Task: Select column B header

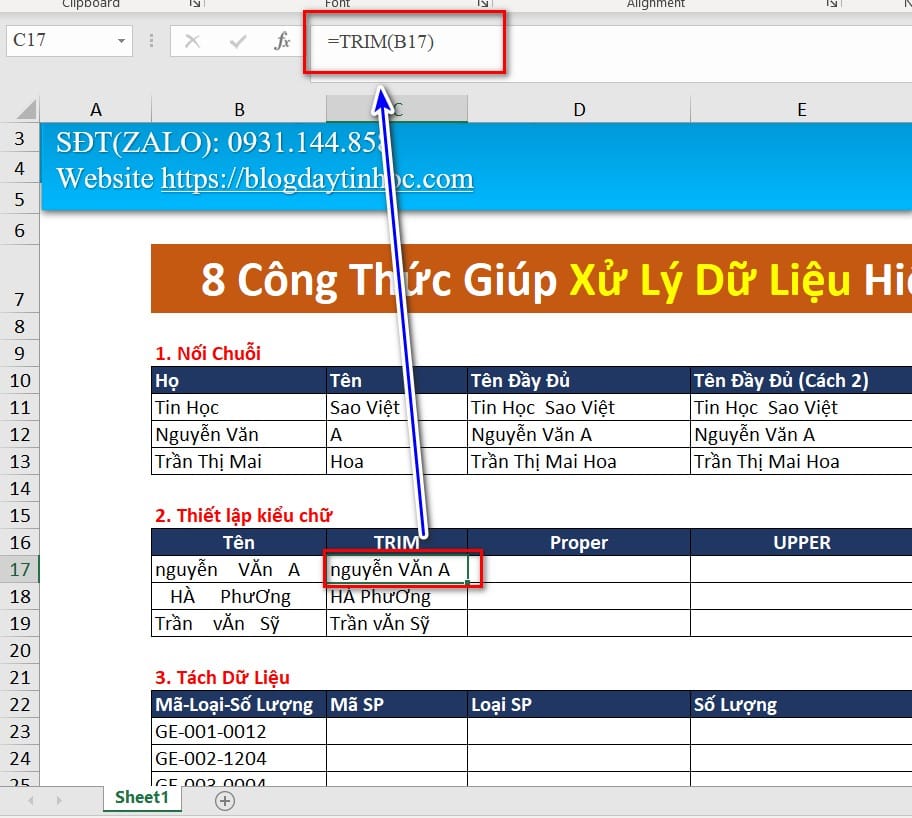Action: [239, 109]
